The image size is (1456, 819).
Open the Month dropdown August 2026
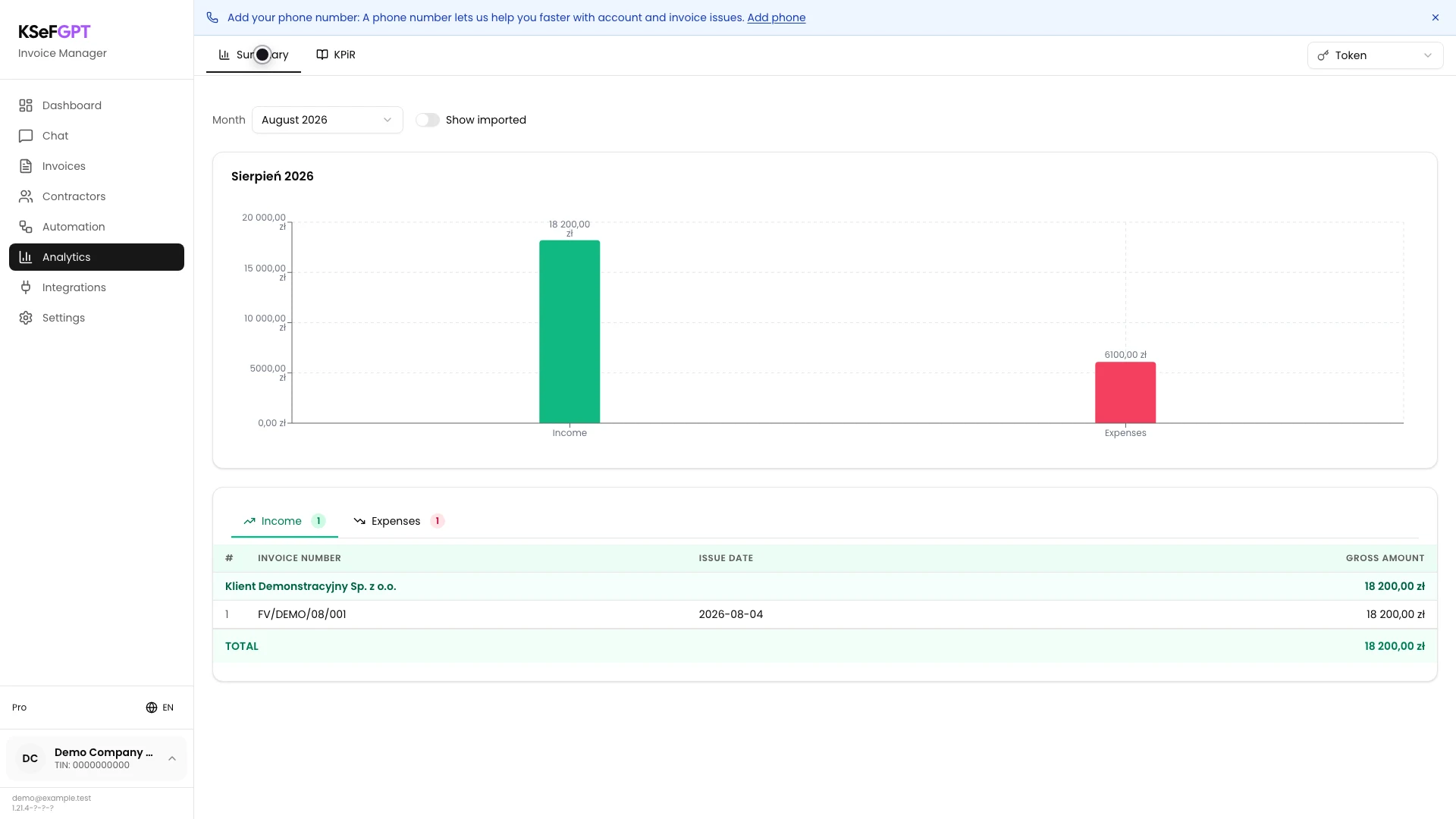coord(328,120)
